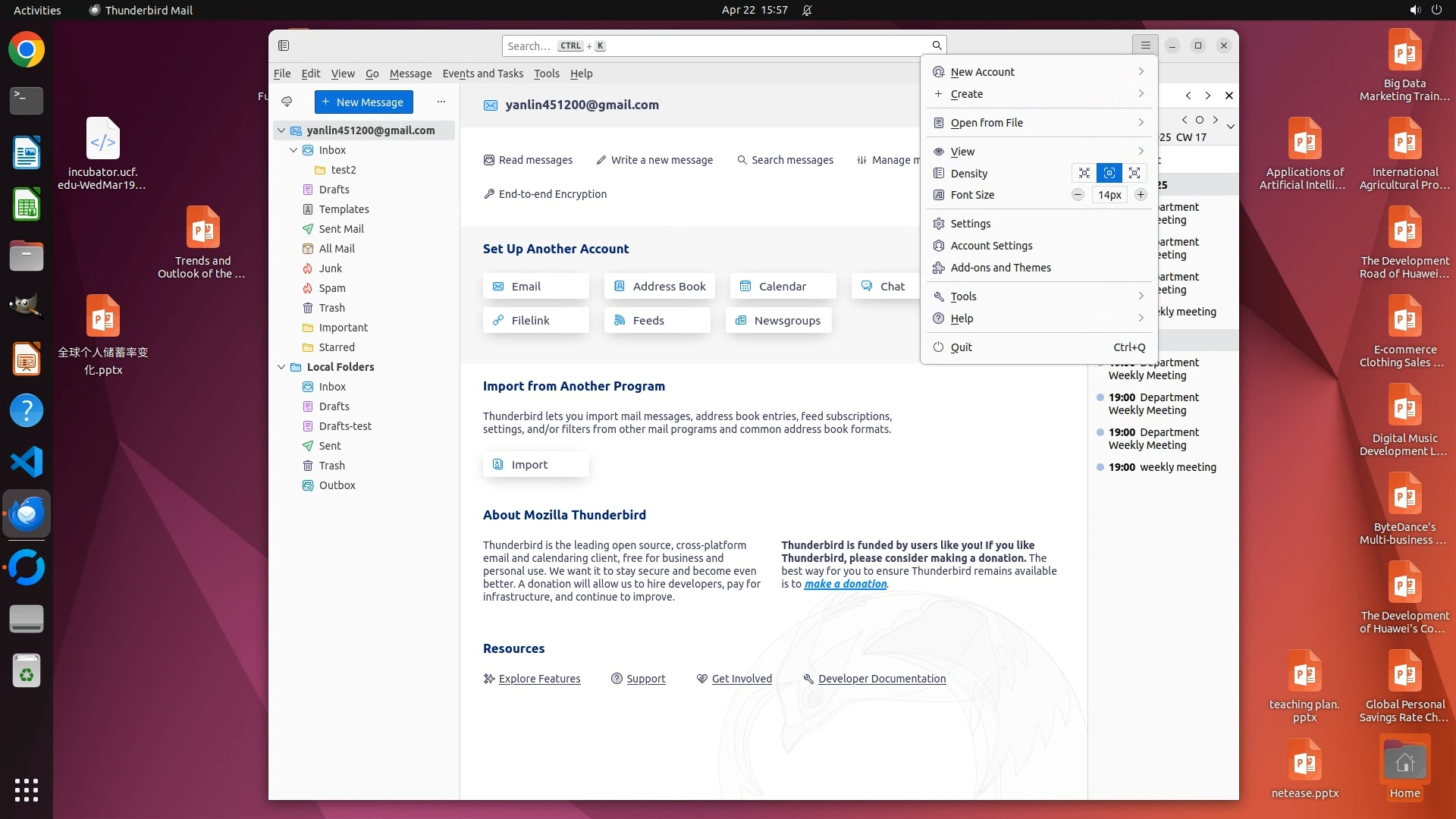Click the search magnifier icon
Viewport: 1456px width, 819px height.
click(x=937, y=45)
